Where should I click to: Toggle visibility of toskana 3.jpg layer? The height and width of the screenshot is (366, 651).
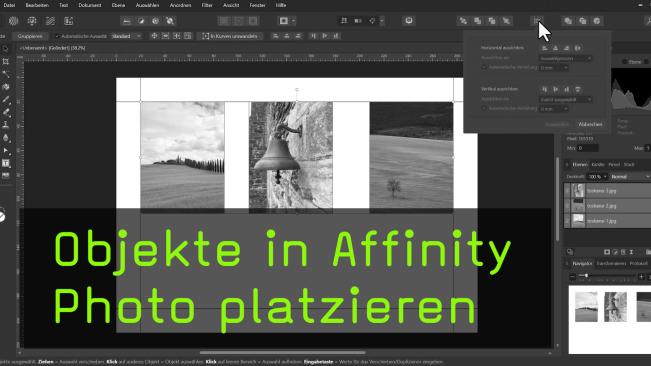[x=567, y=191]
